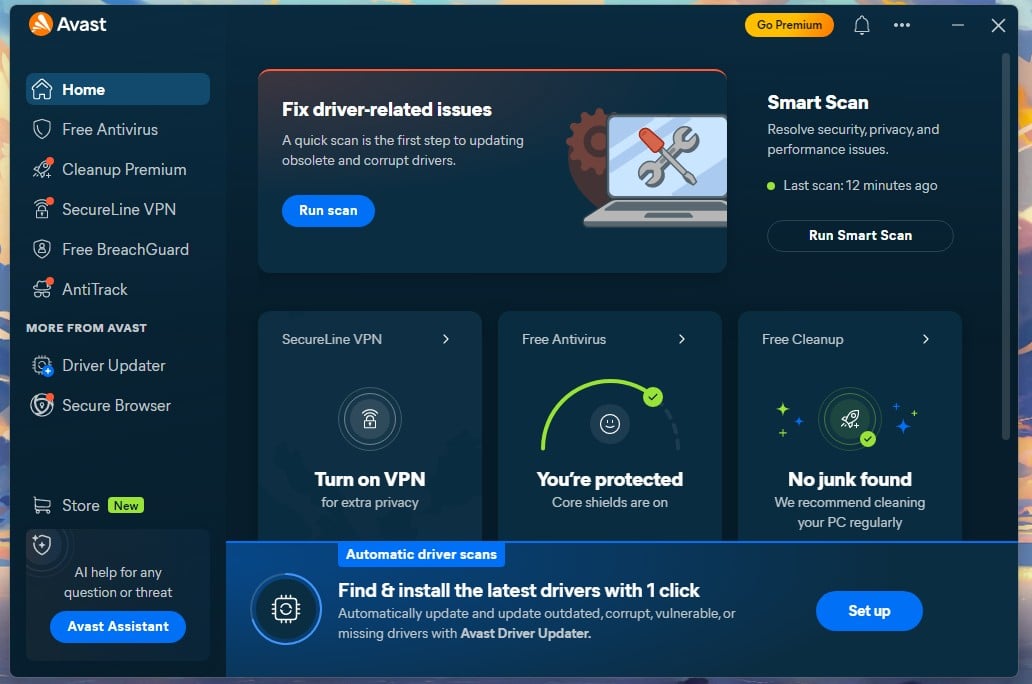Click the driver chip icon in banner
The height and width of the screenshot is (684, 1032).
coord(286,609)
